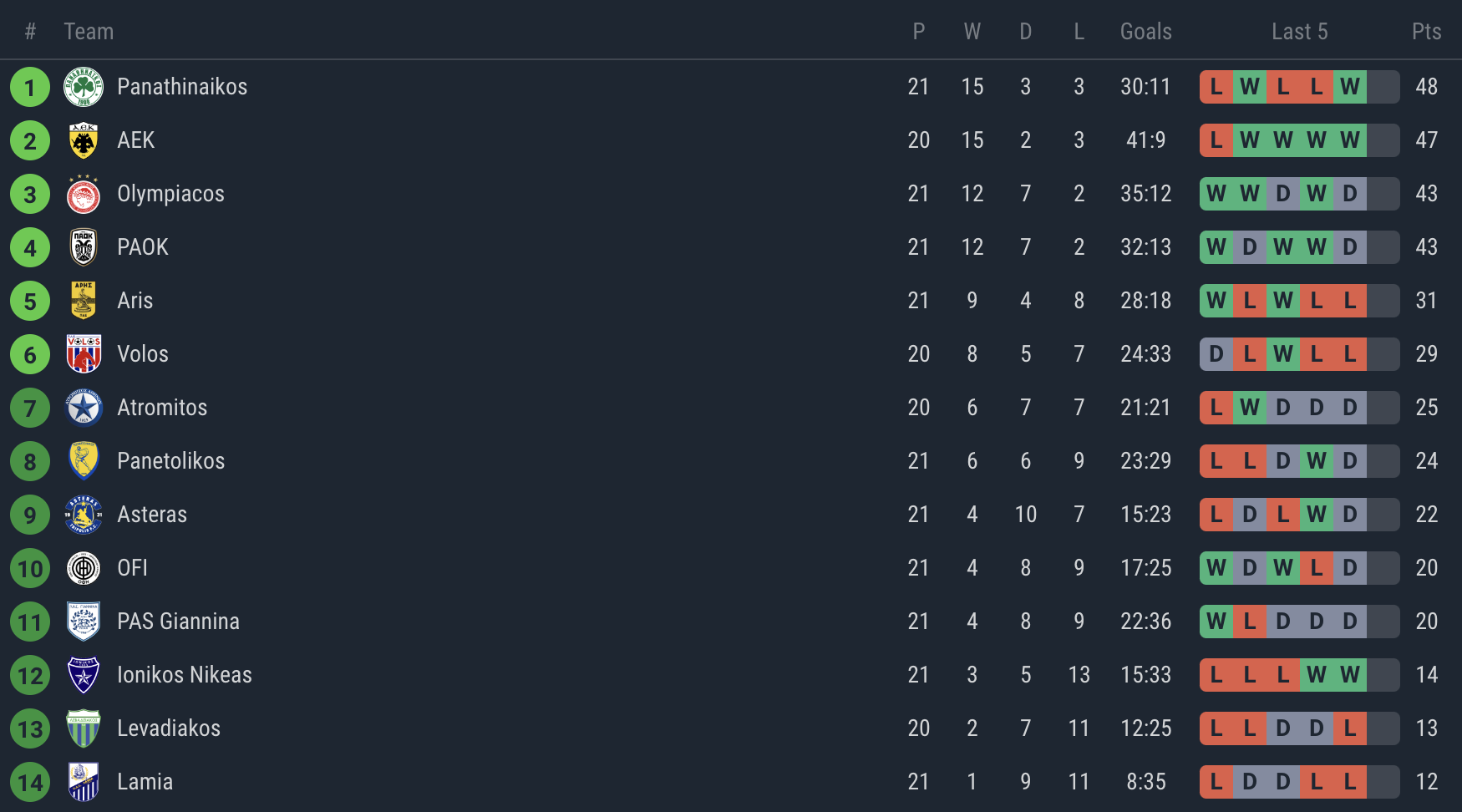Click Levadiakos's most recent loss result
The image size is (1462, 812).
1350,728
